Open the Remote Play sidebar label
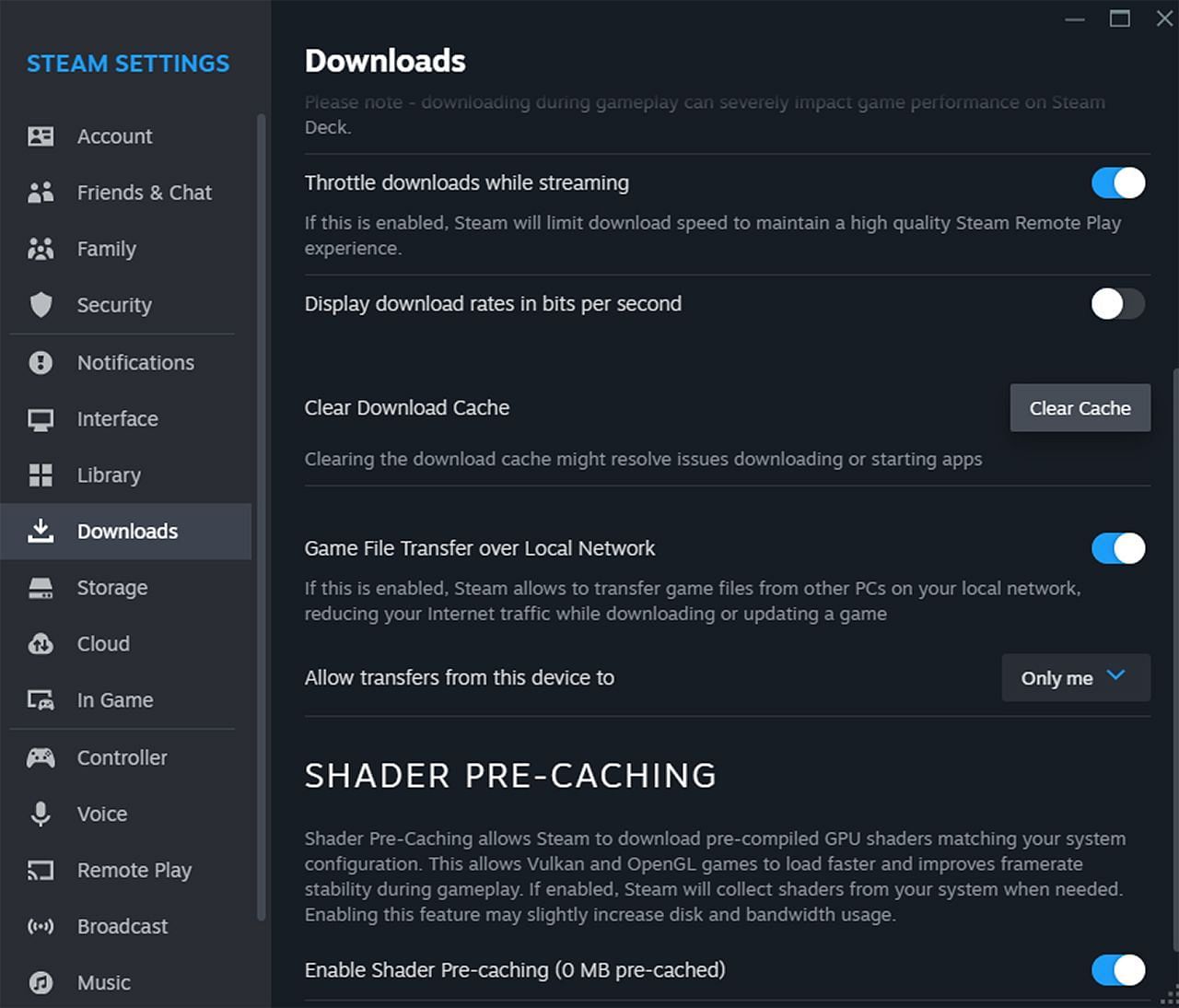 (134, 870)
